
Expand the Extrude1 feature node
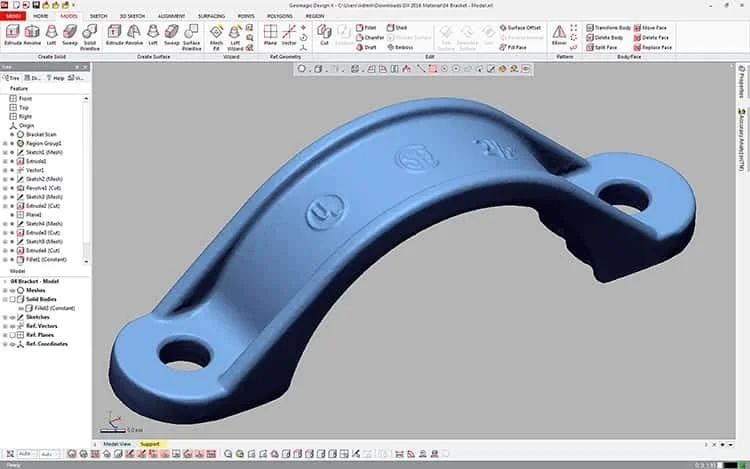point(5,161)
